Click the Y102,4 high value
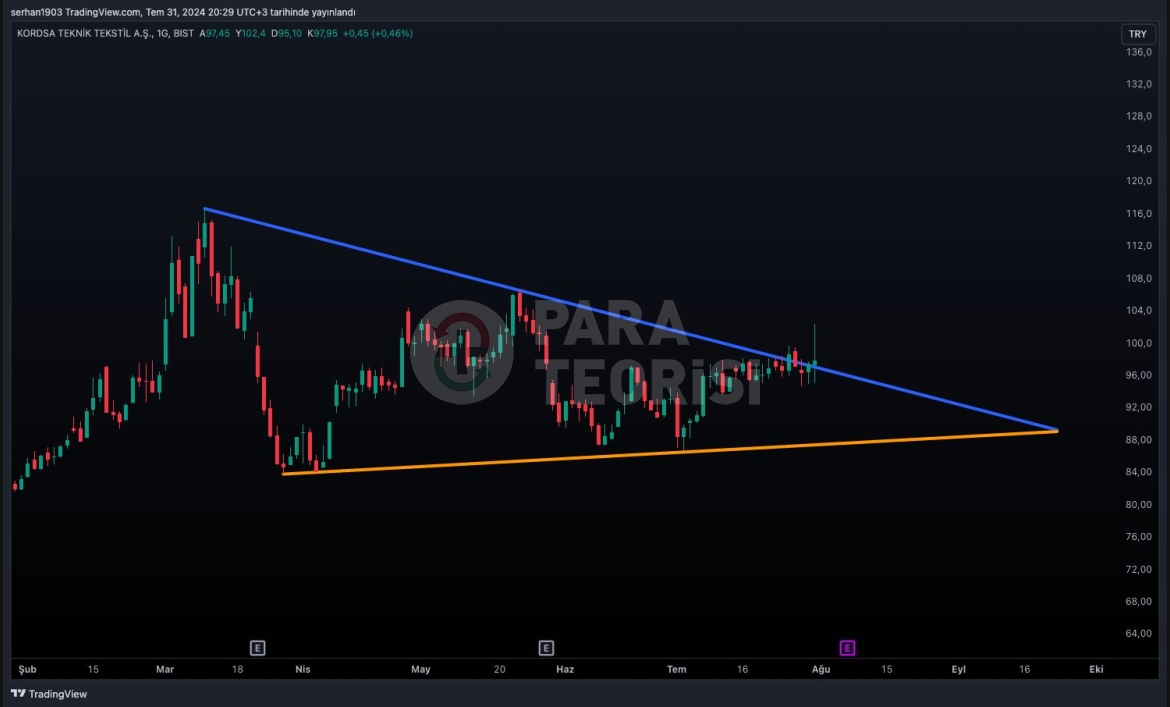Image resolution: width=1170 pixels, height=707 pixels. (x=251, y=34)
